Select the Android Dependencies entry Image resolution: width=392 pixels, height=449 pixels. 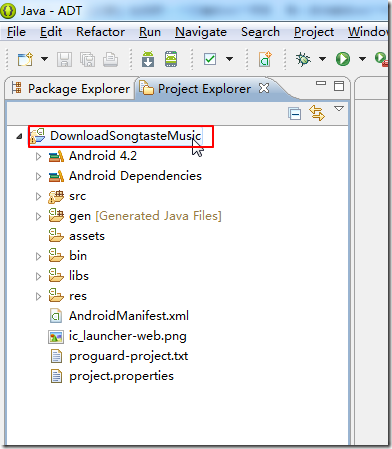[135, 176]
